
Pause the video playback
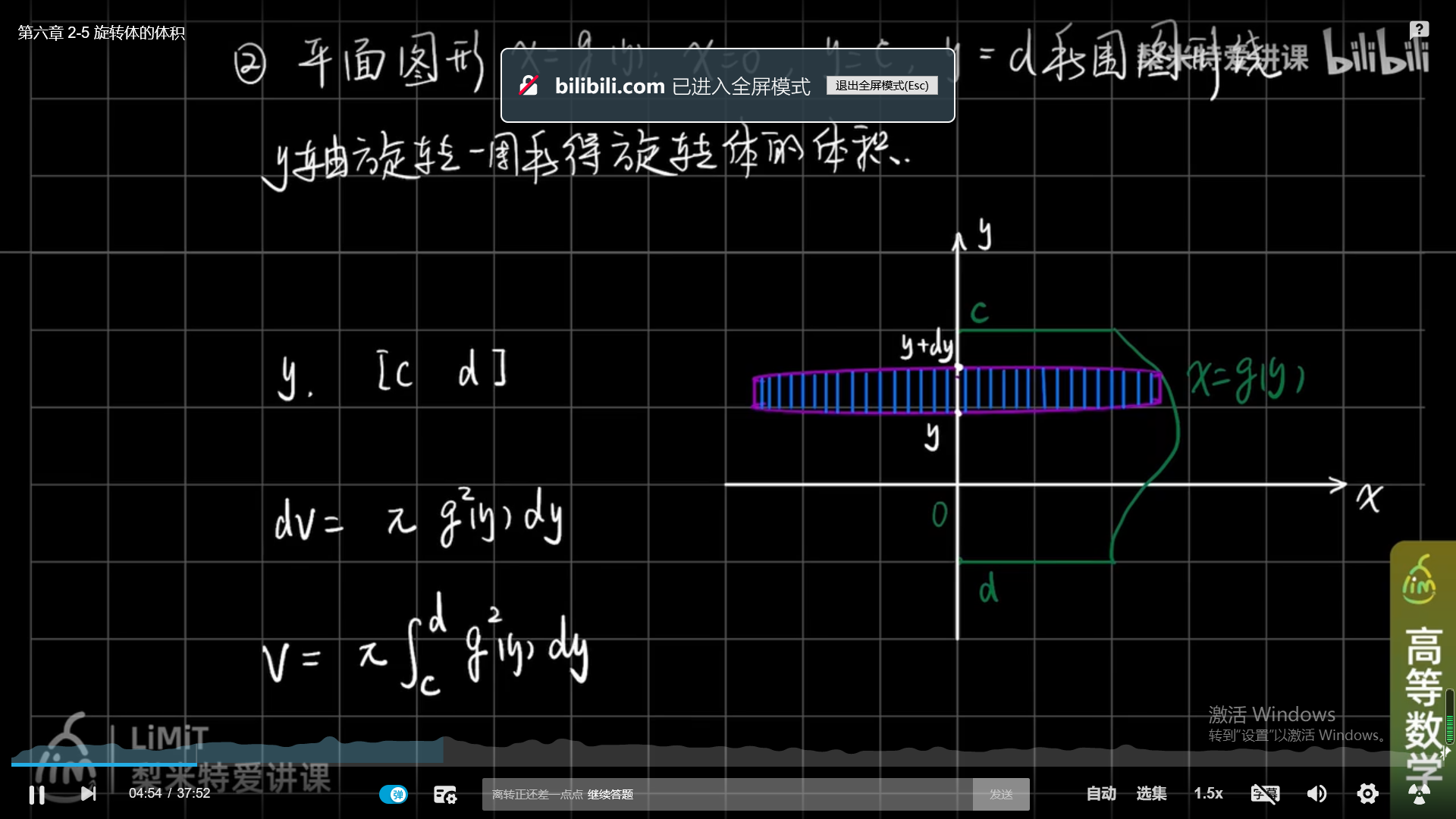coord(36,794)
